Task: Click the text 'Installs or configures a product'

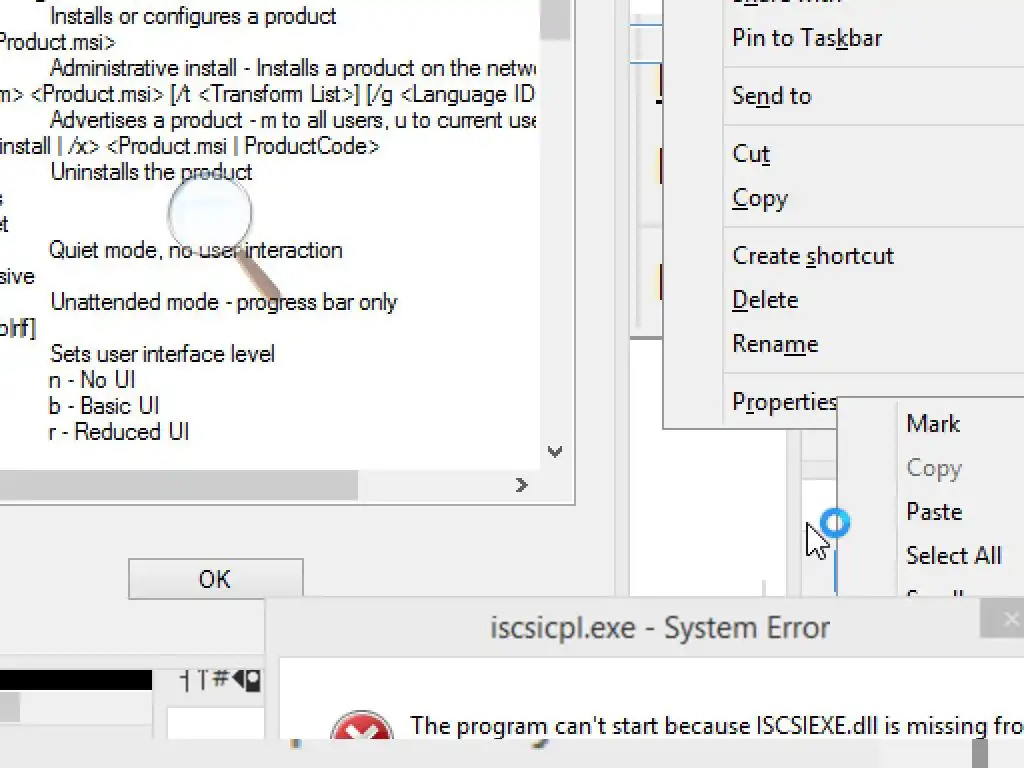Action: click(193, 16)
